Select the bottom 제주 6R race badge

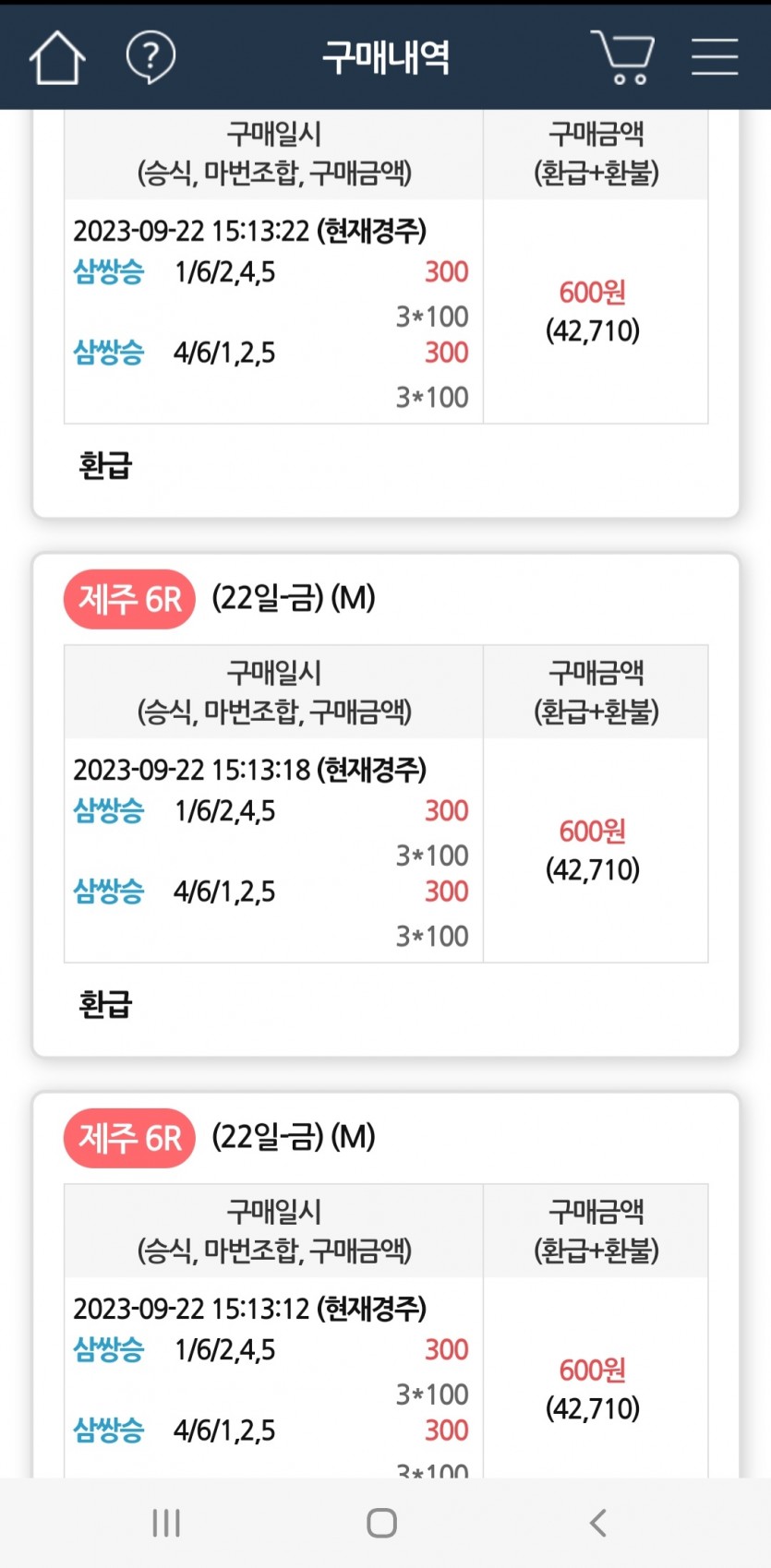(129, 1139)
